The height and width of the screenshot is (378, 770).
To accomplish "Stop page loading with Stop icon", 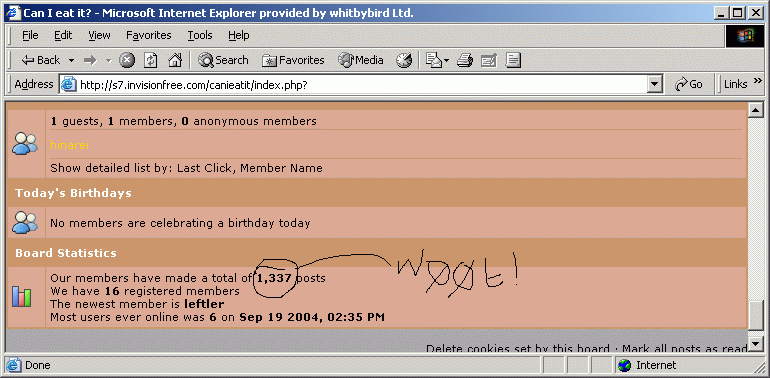I will tap(127, 60).
